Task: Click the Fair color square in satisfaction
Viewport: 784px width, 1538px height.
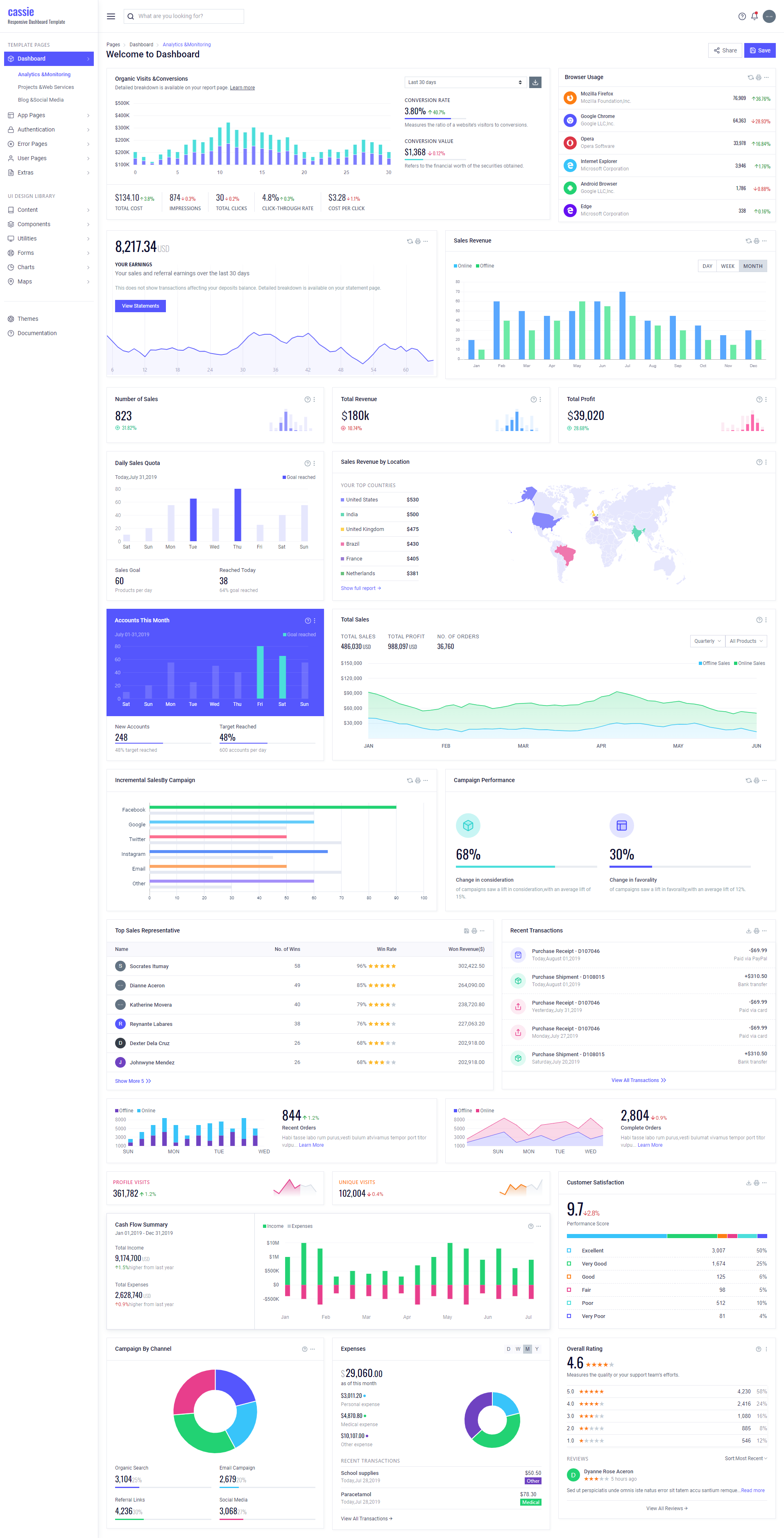Action: coord(569,1290)
